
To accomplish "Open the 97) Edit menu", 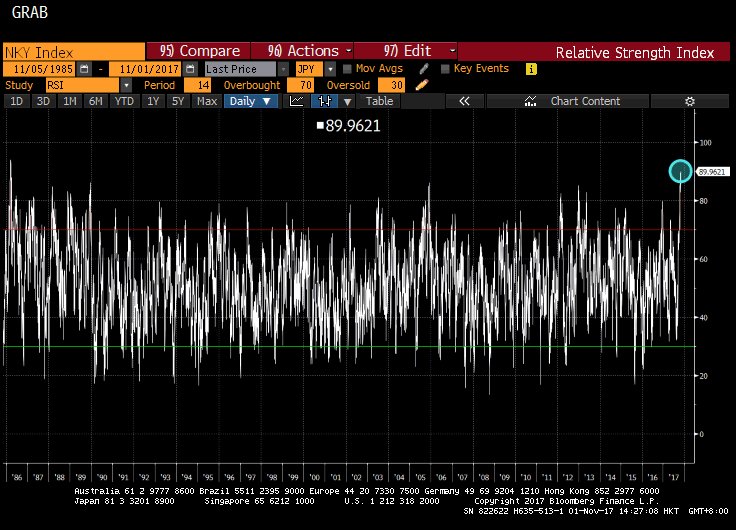I will point(405,51).
